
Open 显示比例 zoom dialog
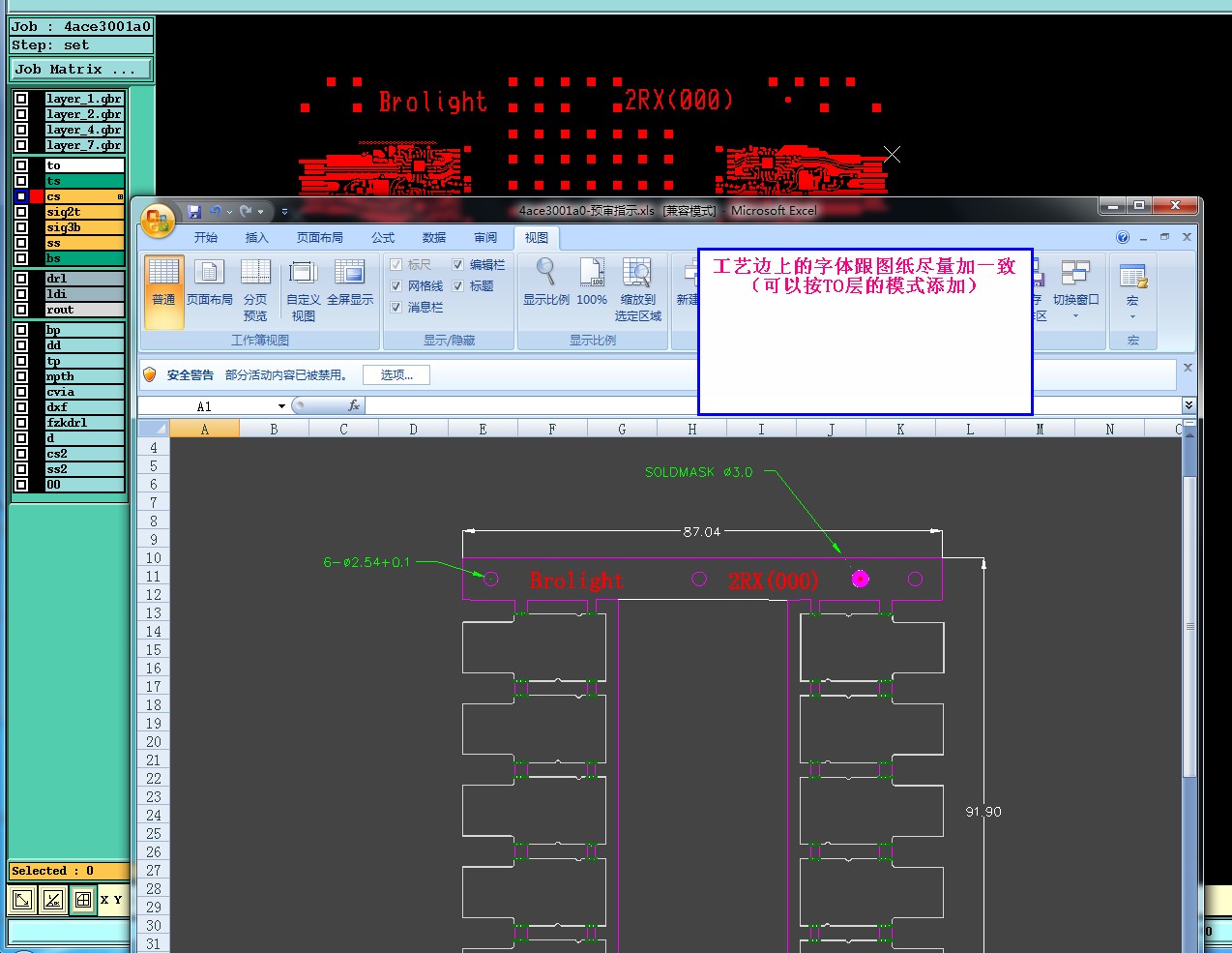(546, 283)
